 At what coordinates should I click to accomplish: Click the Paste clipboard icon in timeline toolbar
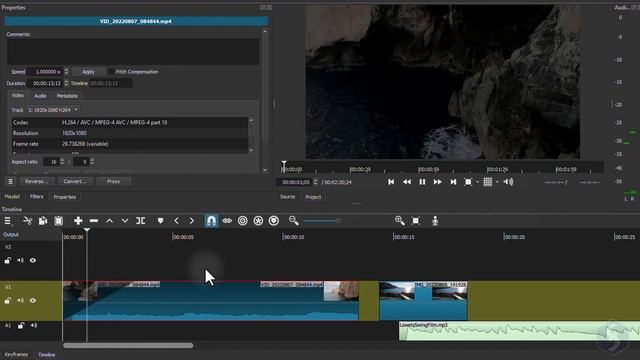[58, 221]
